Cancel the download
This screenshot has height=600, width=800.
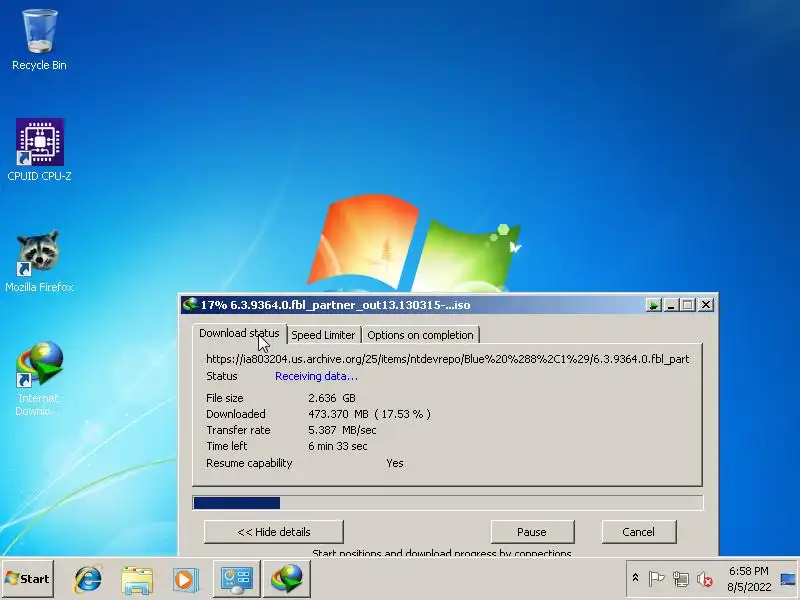[x=639, y=532]
